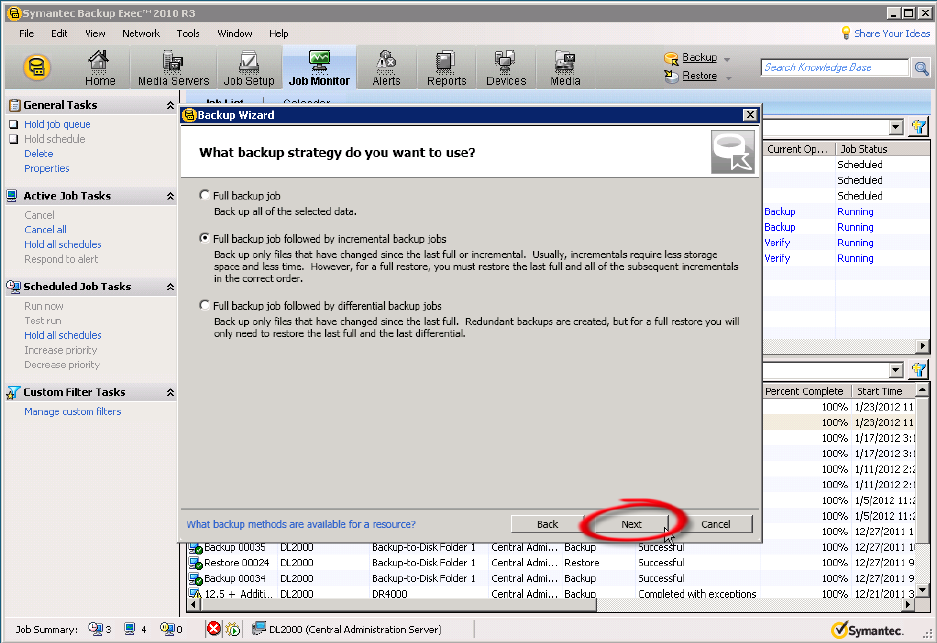The width and height of the screenshot is (937, 643).
Task: Click the Backup icon in toolbar
Action: click(x=672, y=59)
